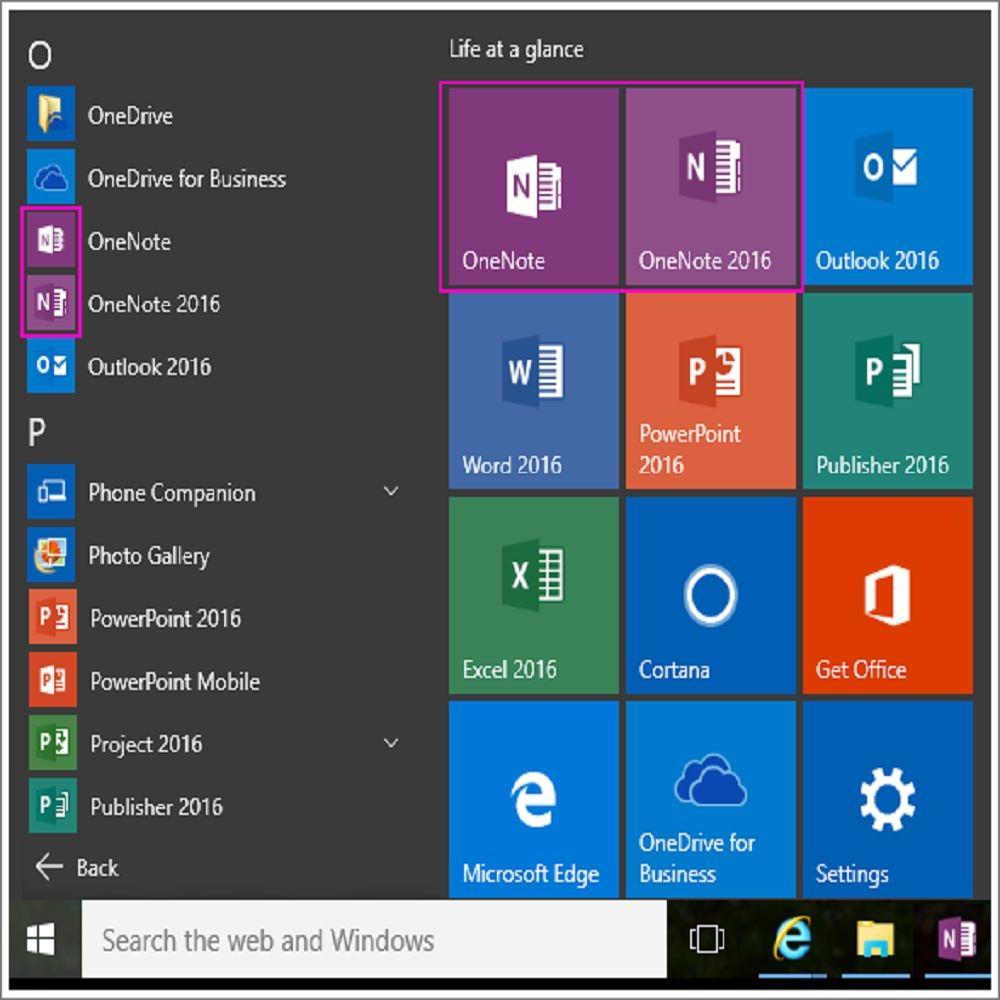Jump using the O letter header
1000x1000 pixels.
[40, 55]
